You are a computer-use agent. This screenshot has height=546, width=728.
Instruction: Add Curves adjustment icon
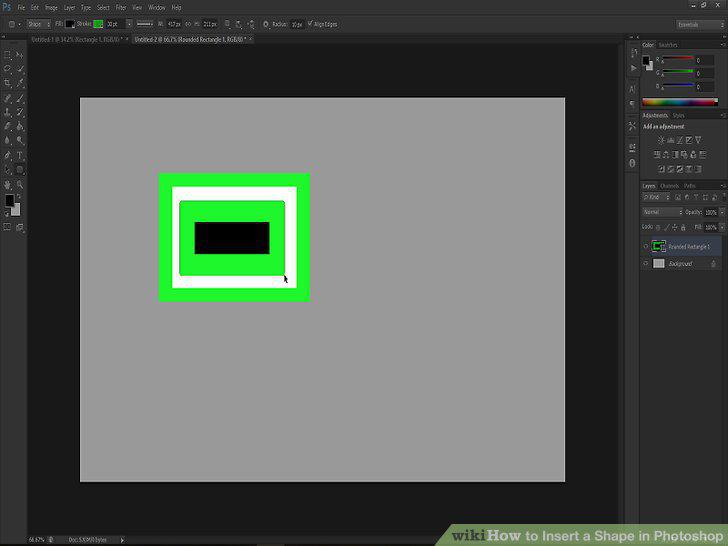coord(680,140)
